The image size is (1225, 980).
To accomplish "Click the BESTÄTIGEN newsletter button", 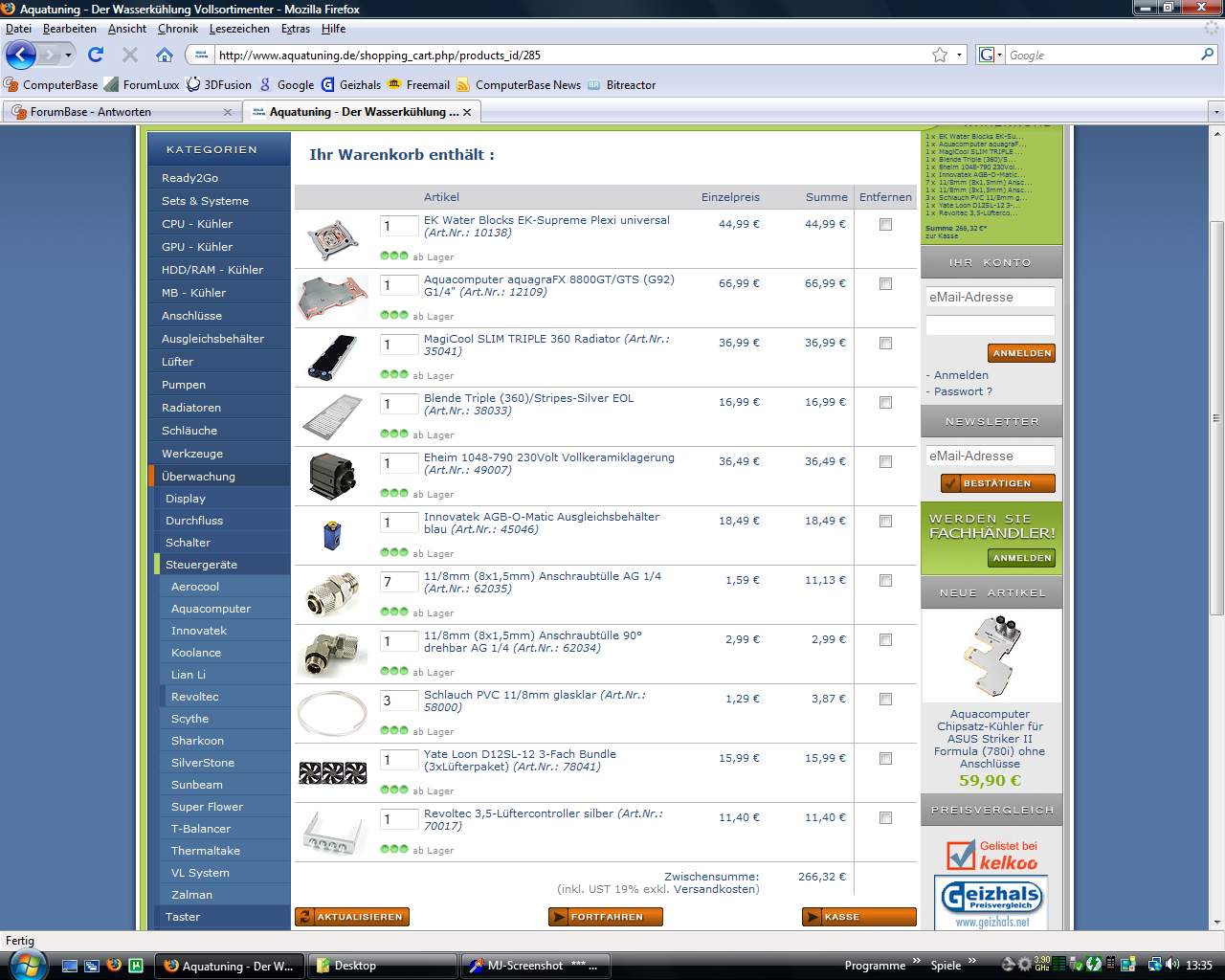I will (x=998, y=483).
